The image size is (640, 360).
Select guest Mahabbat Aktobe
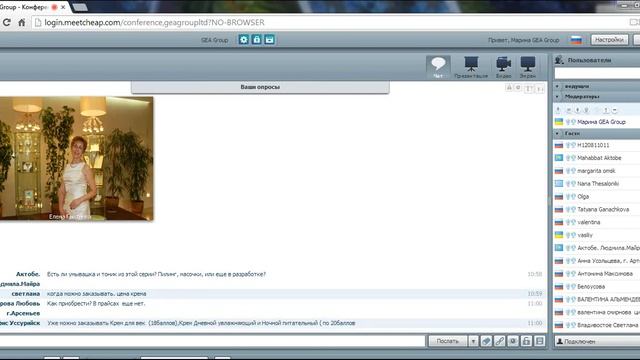599,158
